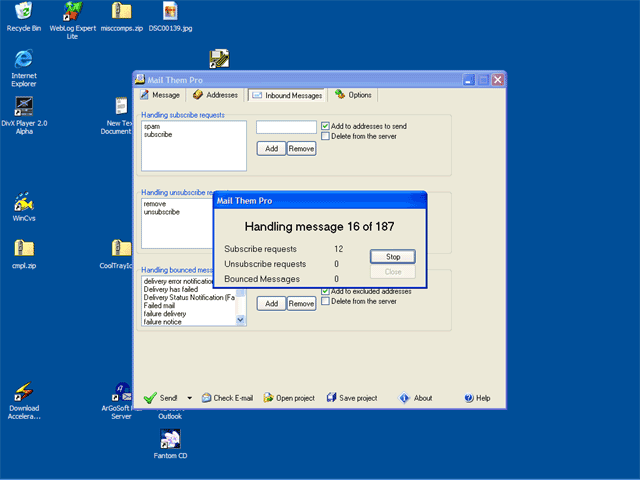Open the Send button dropdown arrow
The height and width of the screenshot is (480, 640).
pos(189,398)
